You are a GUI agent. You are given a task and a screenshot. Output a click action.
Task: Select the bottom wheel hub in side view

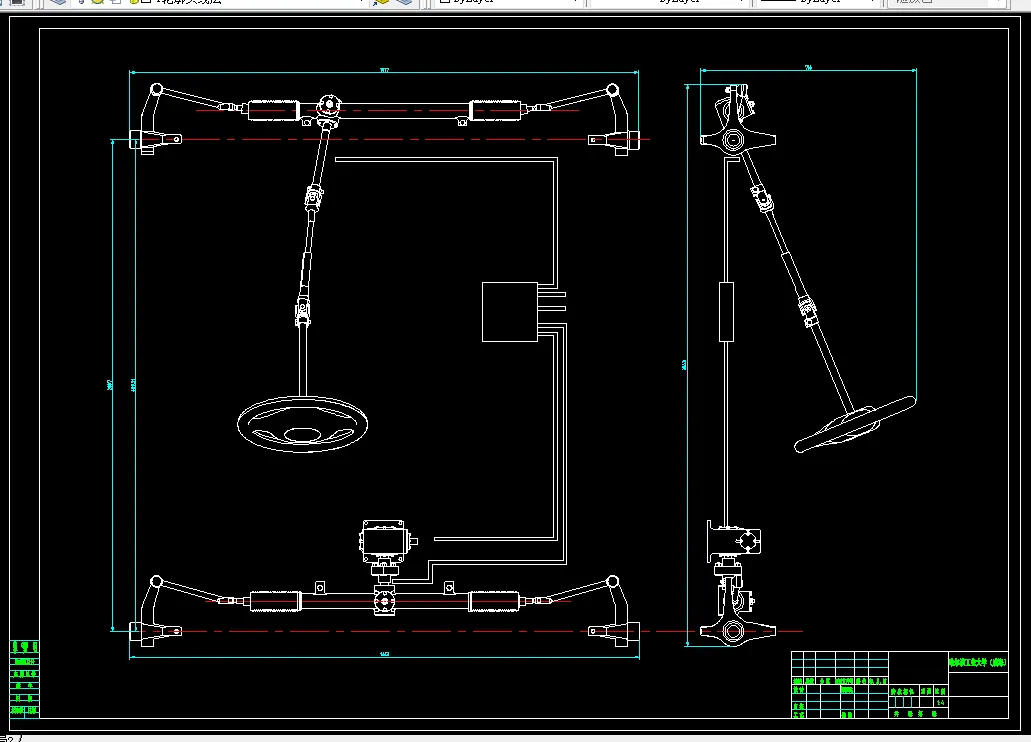pyautogui.click(x=734, y=631)
